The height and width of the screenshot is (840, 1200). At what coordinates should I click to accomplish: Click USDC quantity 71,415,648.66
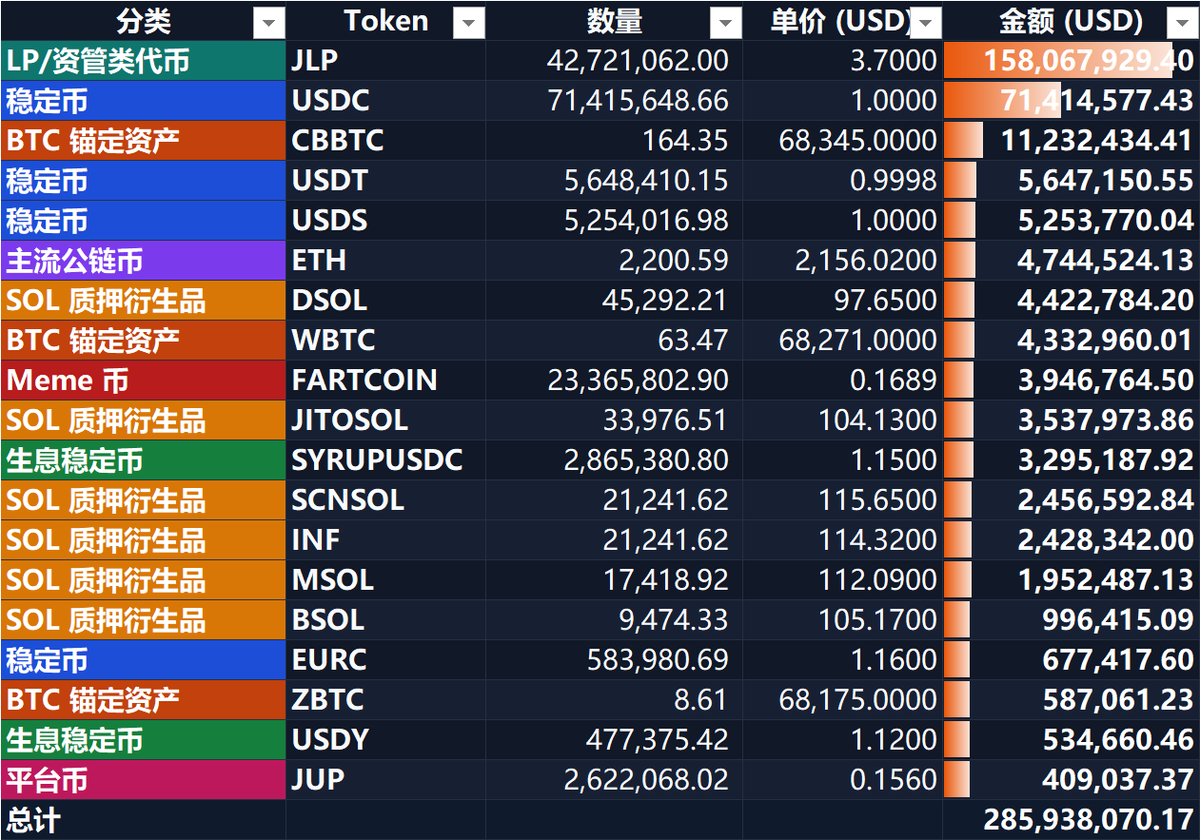point(614,100)
